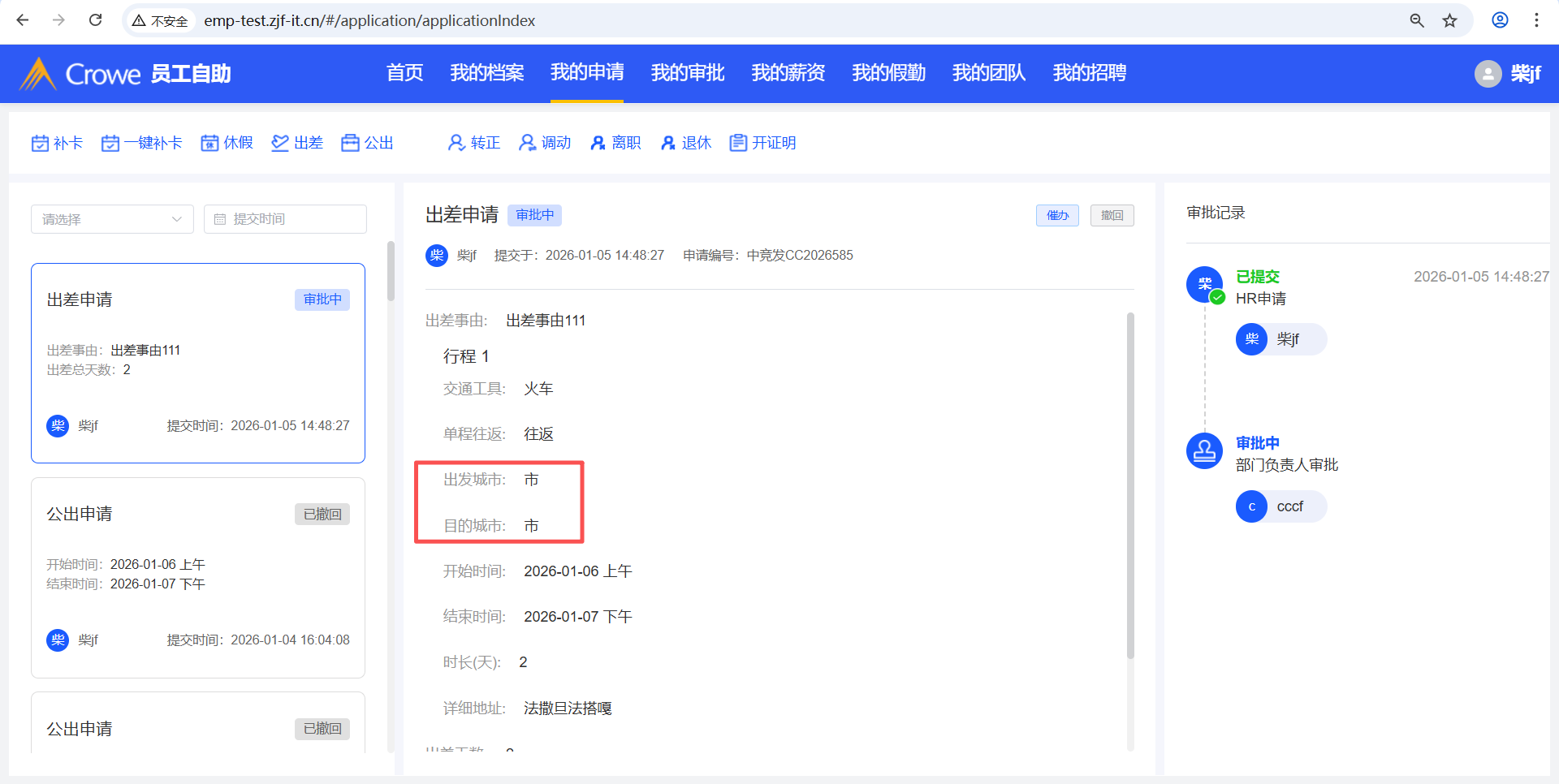1559x784 pixels.
Task: Click the calendar icon in 提交时间 field
Action: [x=220, y=219]
